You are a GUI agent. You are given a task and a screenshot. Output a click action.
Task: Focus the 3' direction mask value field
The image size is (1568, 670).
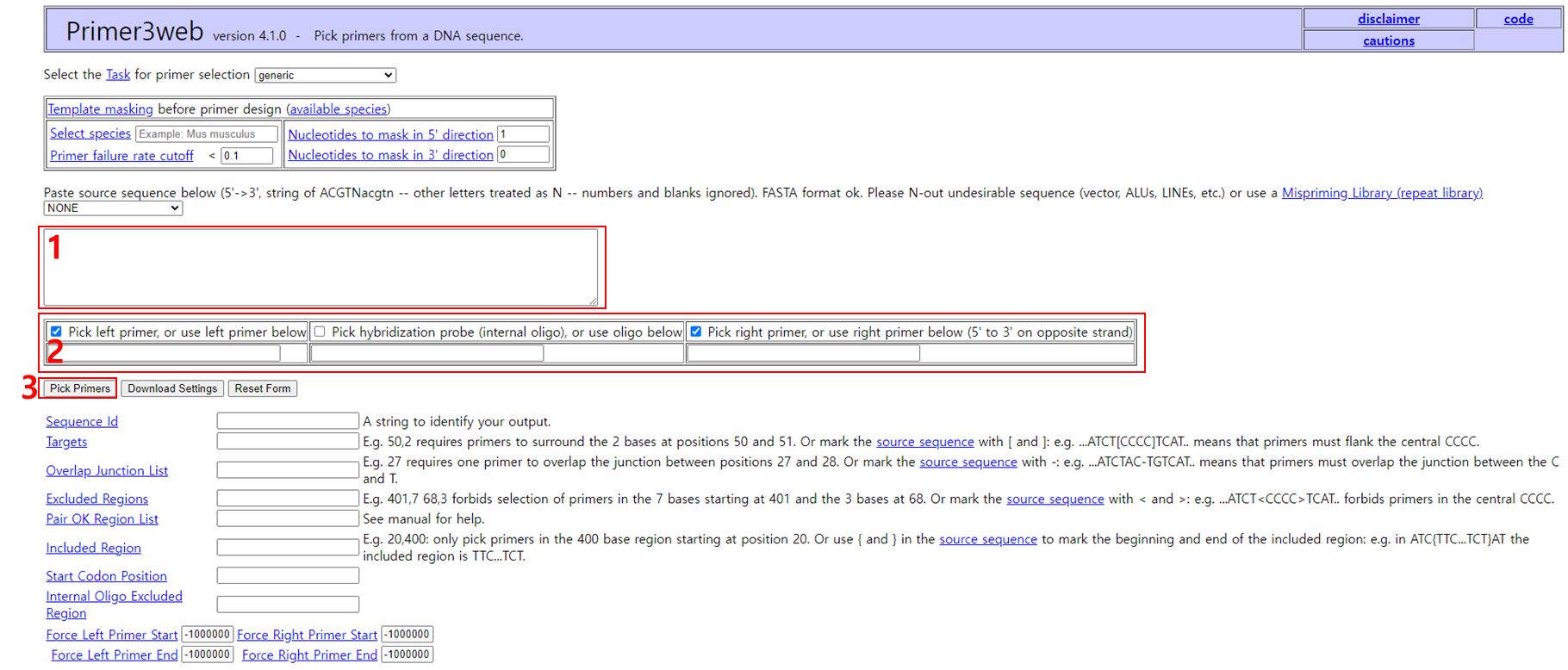point(523,154)
